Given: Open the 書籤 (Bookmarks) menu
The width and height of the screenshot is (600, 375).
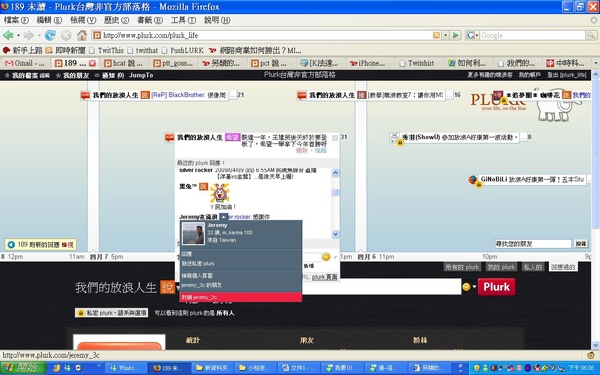Looking at the screenshot, I should 150,20.
